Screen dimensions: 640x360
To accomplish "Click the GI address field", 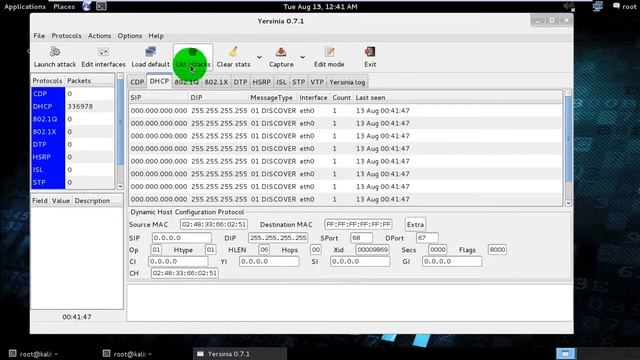I will point(452,261).
